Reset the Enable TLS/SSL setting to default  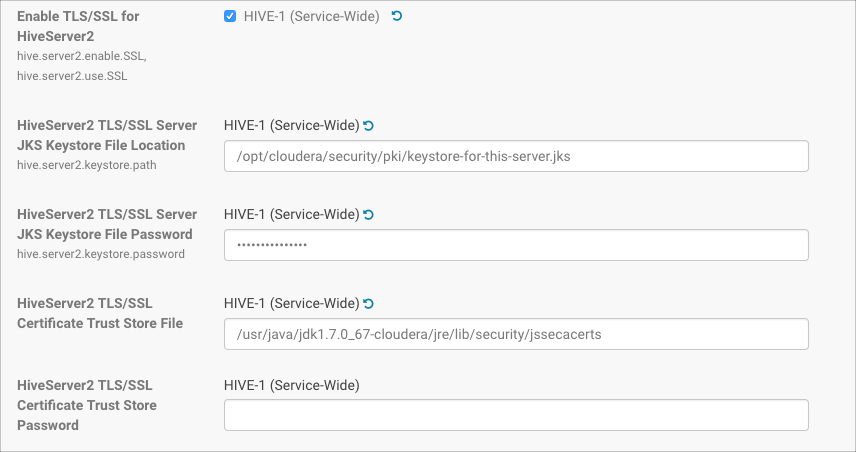click(x=396, y=16)
